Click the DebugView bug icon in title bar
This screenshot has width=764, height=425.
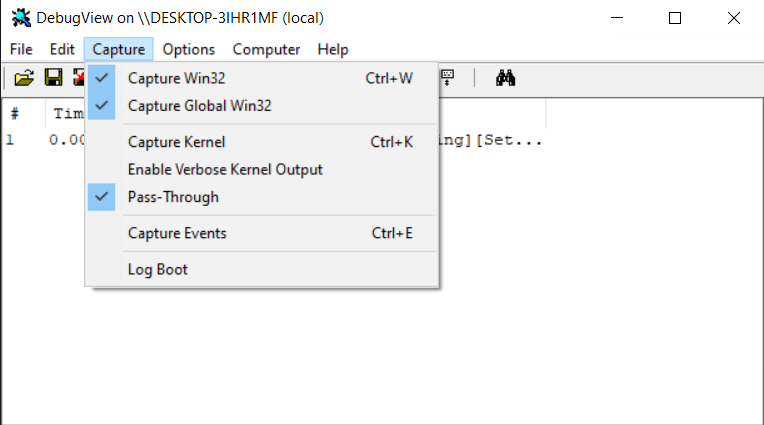(x=21, y=18)
